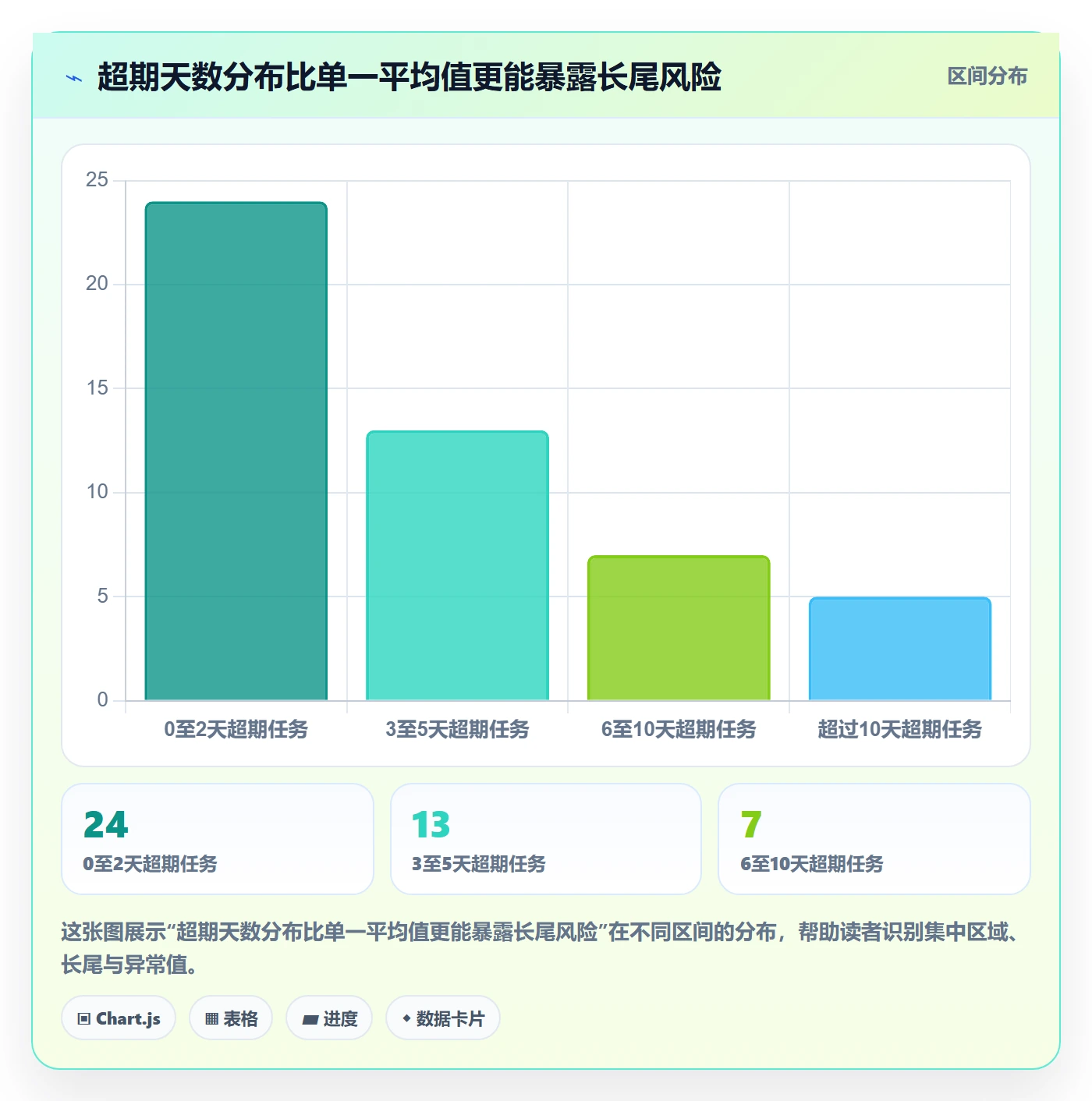This screenshot has height=1101, width=1092.
Task: Click the y-axis value 10
Action: pyautogui.click(x=97, y=492)
